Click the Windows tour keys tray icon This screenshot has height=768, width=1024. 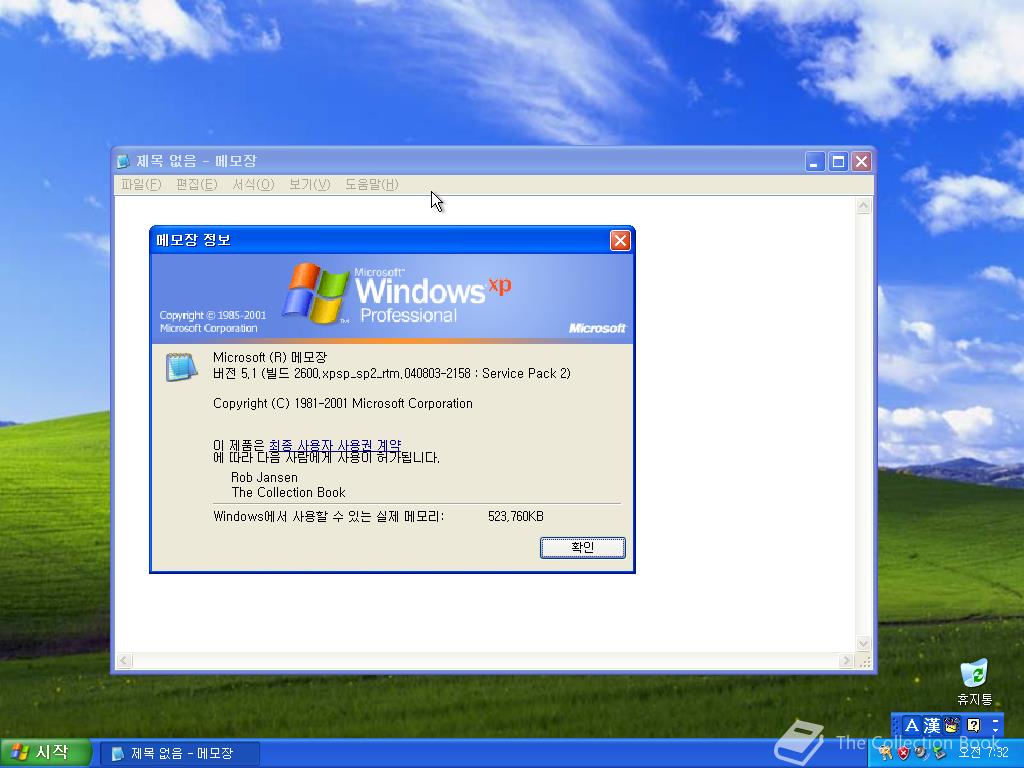click(x=886, y=753)
